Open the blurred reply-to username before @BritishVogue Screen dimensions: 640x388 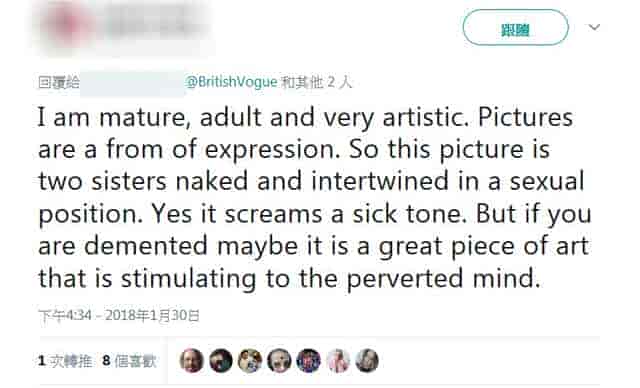point(132,83)
